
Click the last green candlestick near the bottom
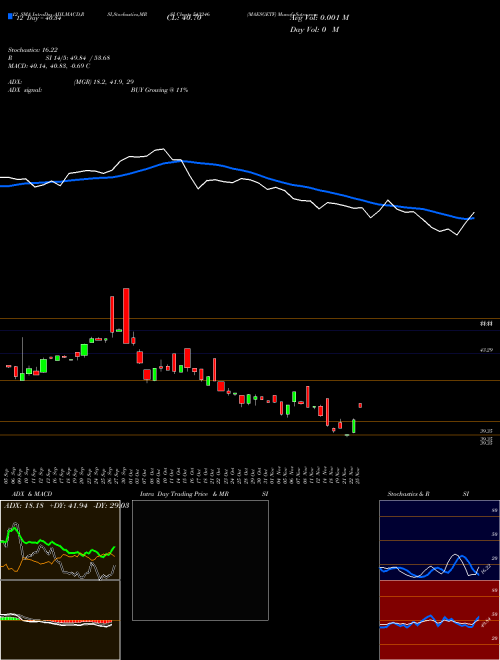point(354,426)
